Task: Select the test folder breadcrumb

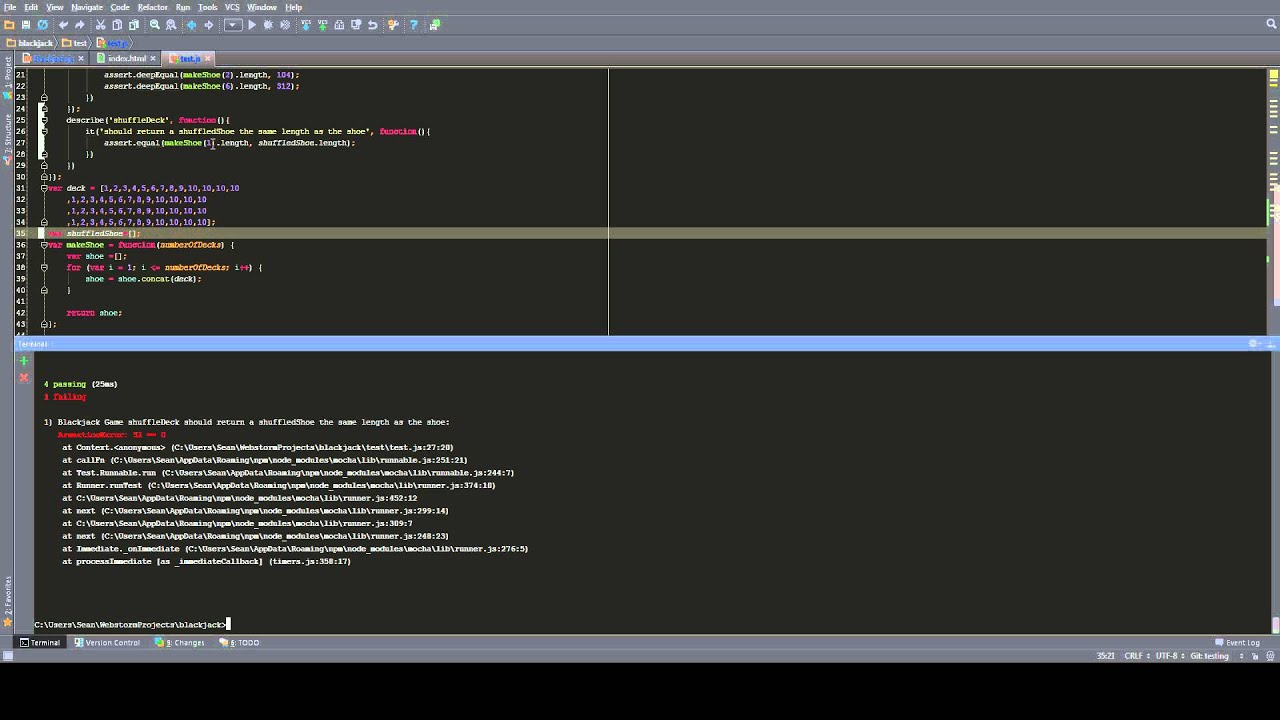Action: coord(75,43)
